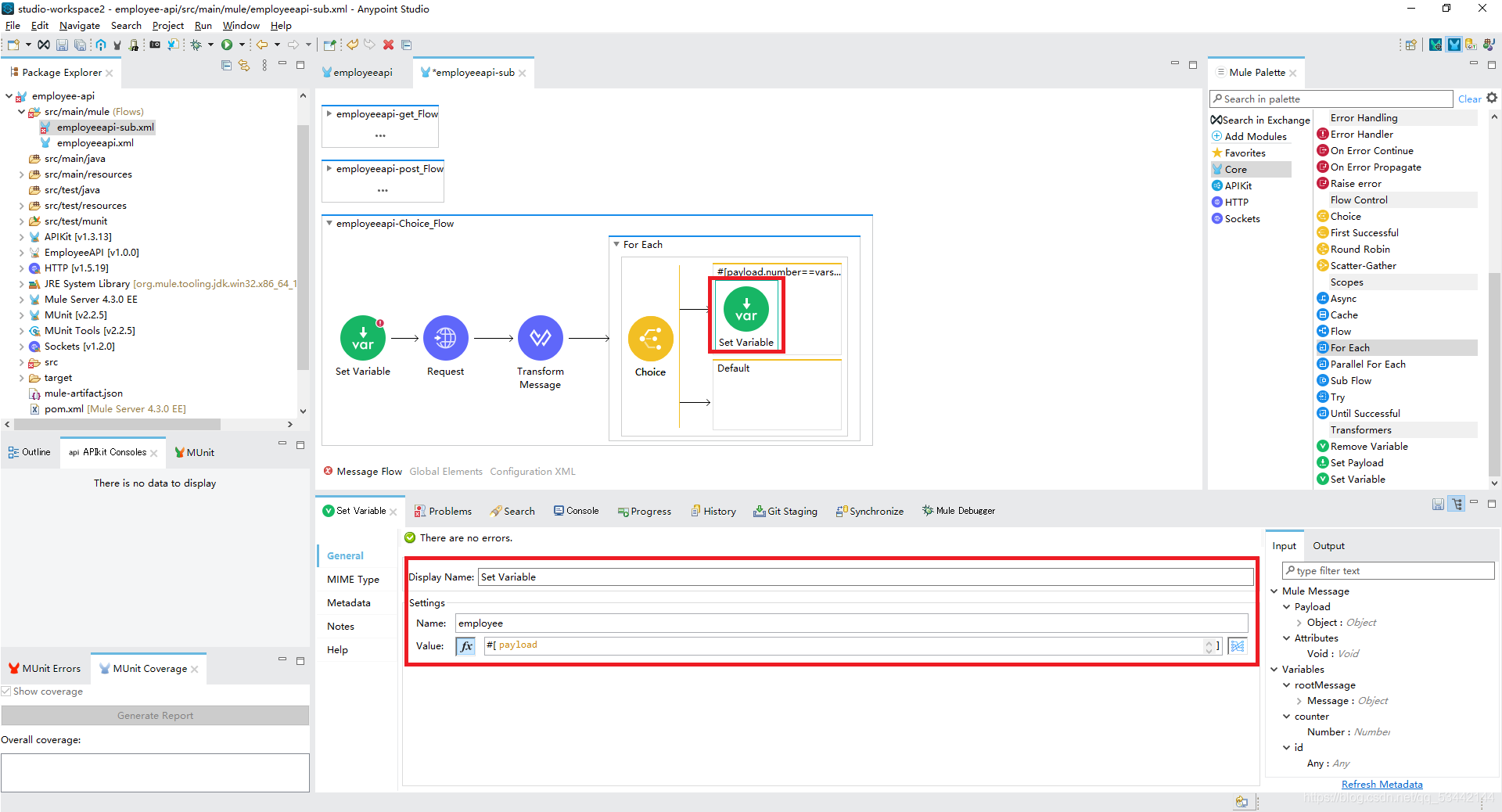
Task: Click the map expression icon beside Value field
Action: 1238,646
